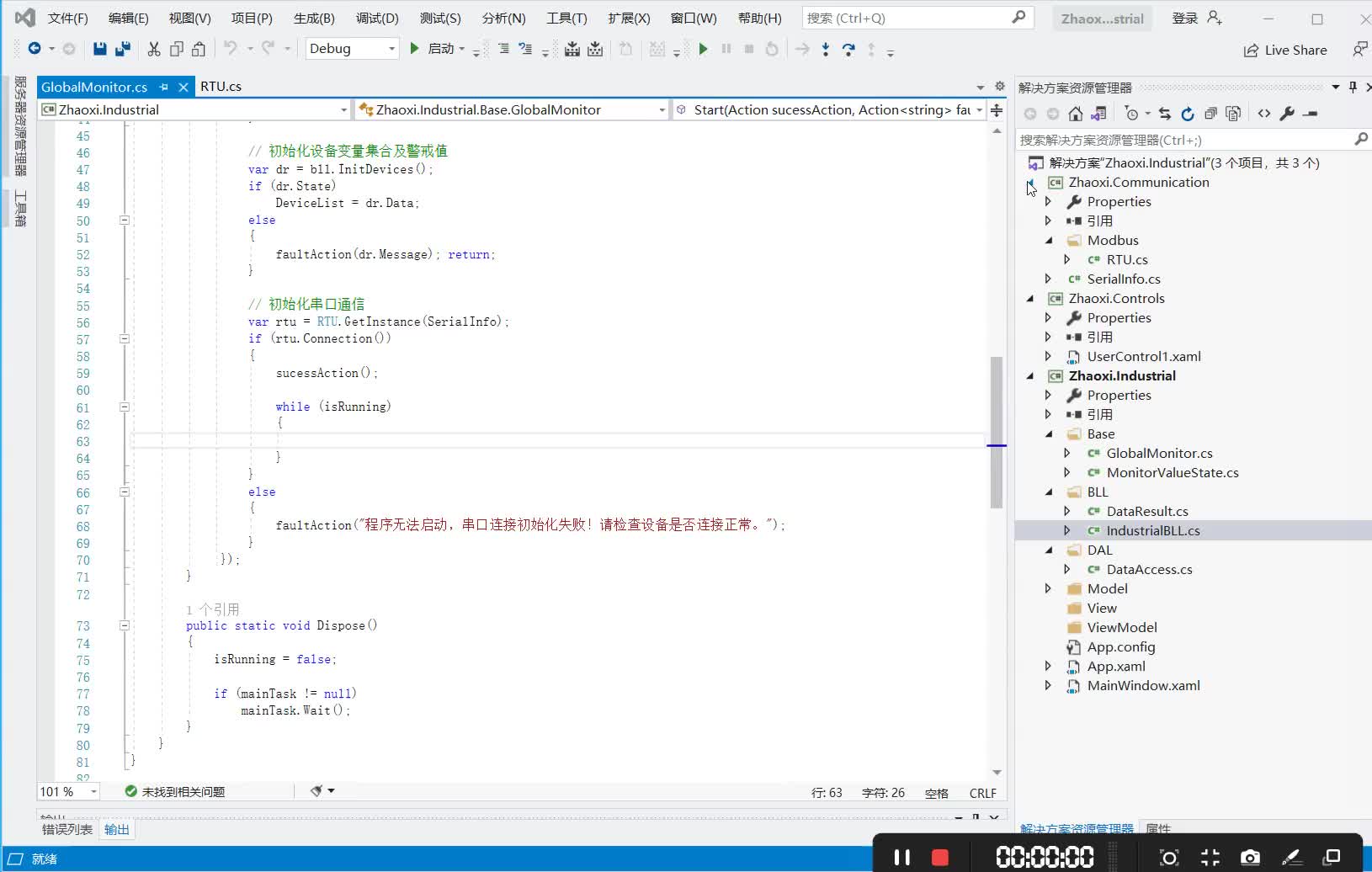Click the Save All toolbar icon
1372x872 pixels.
point(123,49)
